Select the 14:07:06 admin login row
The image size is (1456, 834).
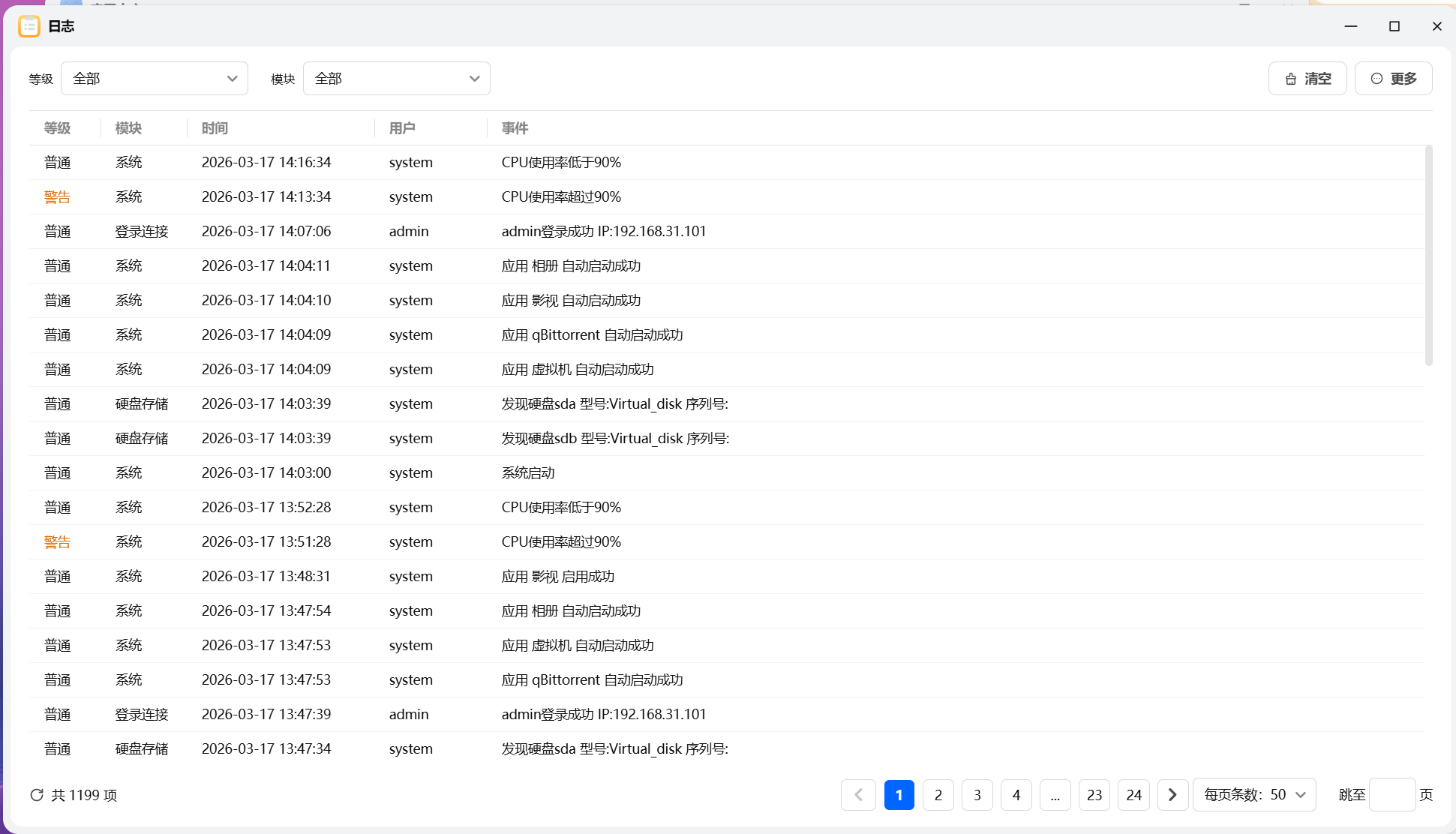pyautogui.click(x=603, y=232)
